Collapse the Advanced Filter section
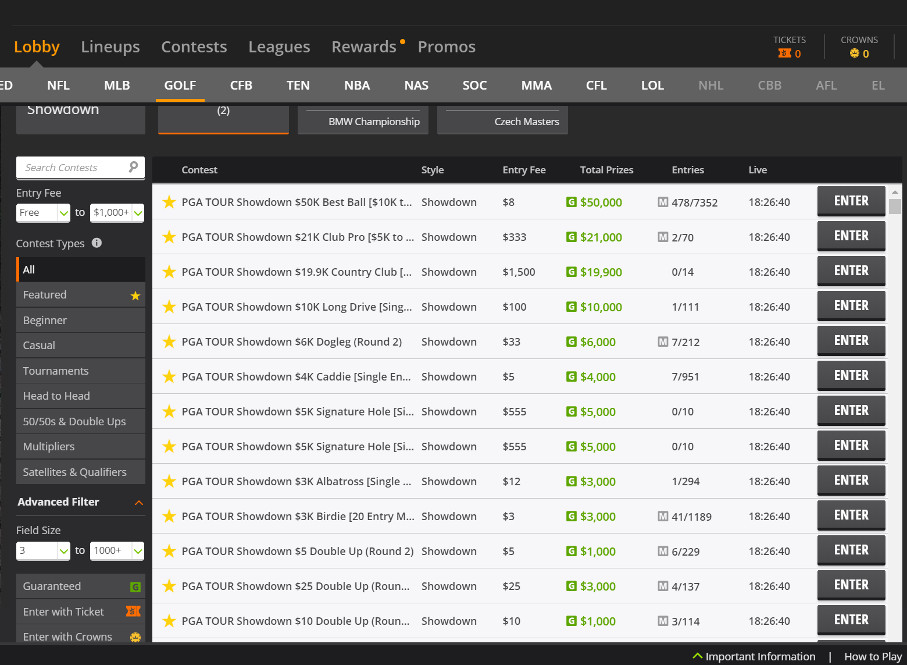Viewport: 907px width, 665px height. tap(139, 503)
